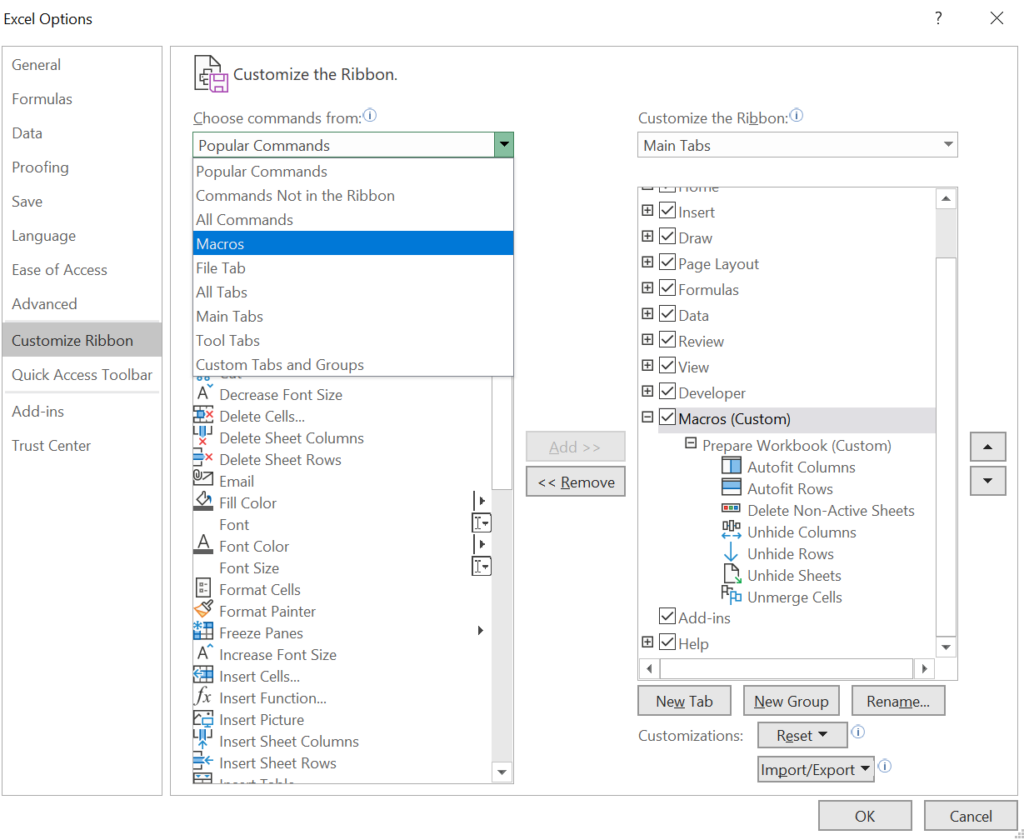The width and height of the screenshot is (1024, 840).
Task: Click the Cancel button
Action: pyautogui.click(x=970, y=816)
